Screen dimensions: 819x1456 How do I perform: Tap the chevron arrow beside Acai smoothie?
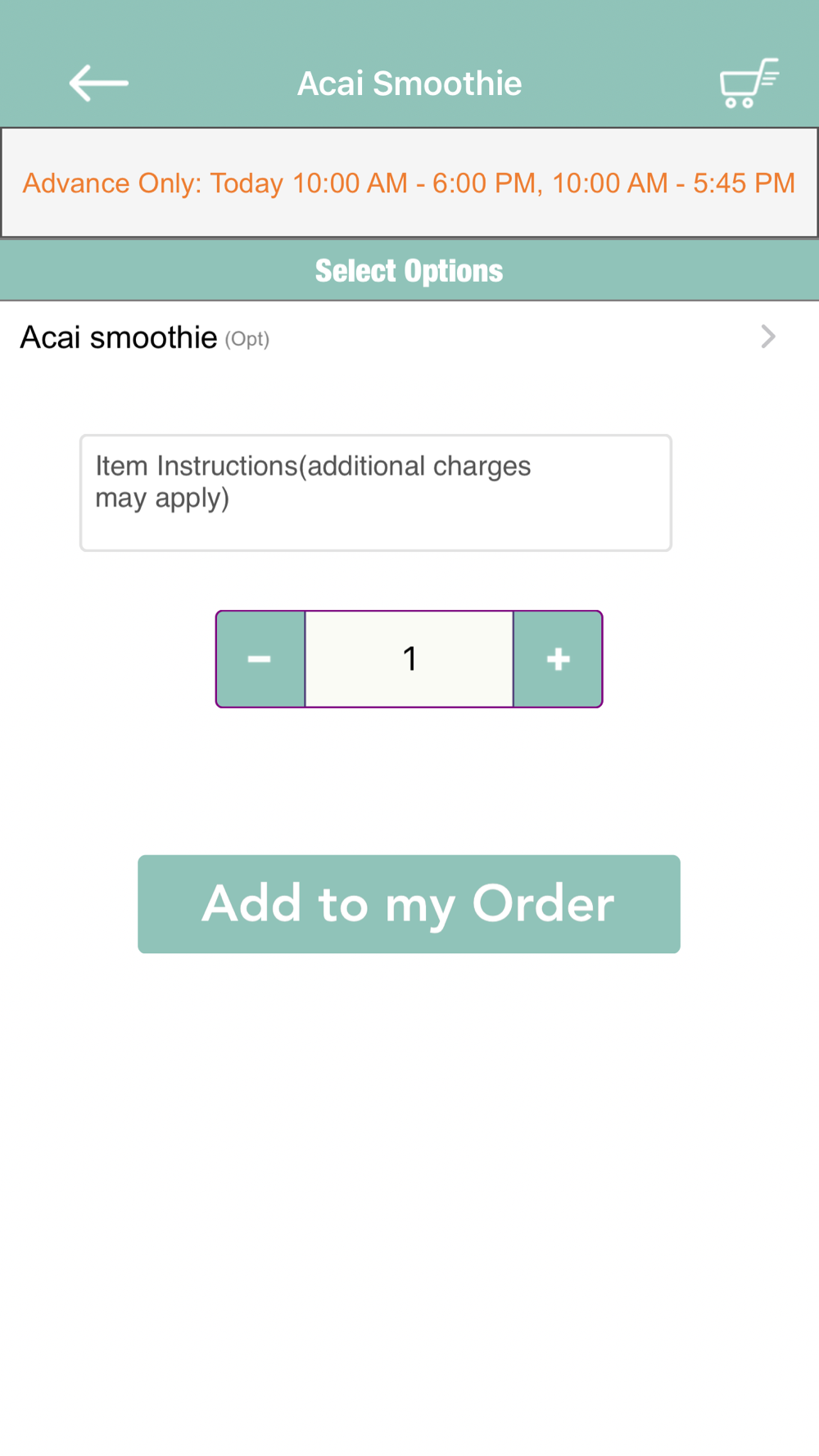pos(767,337)
